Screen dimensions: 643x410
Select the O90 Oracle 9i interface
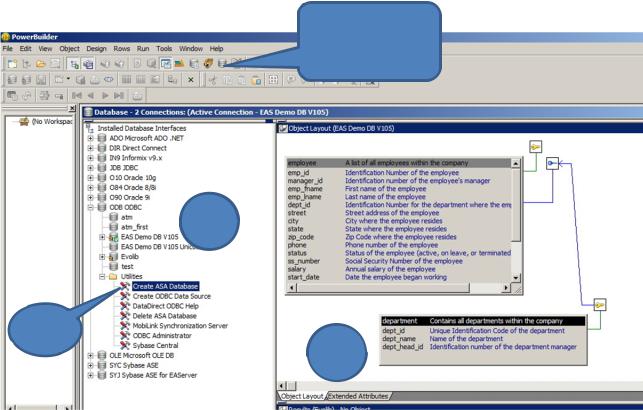coord(129,197)
